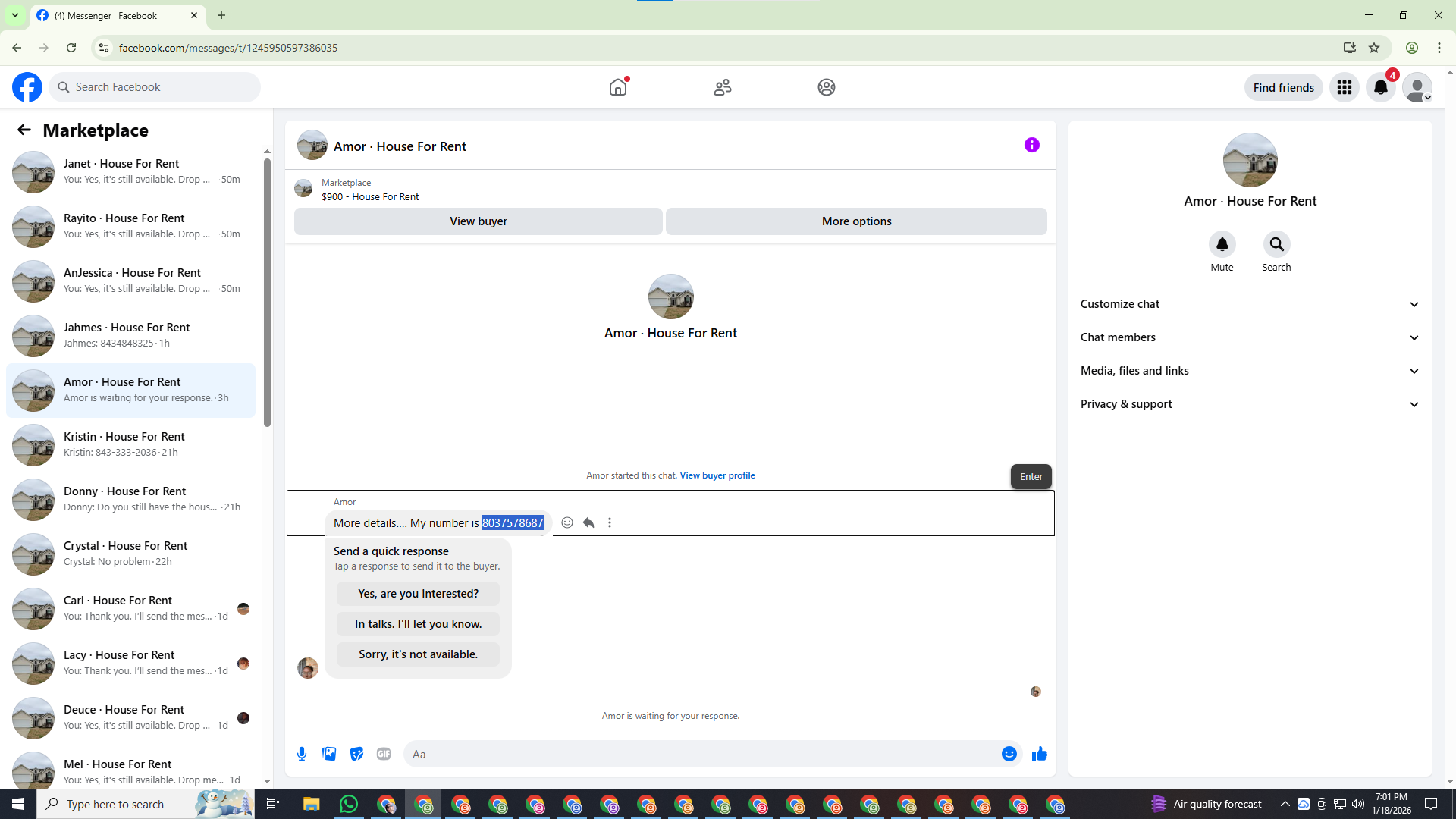Image resolution: width=1456 pixels, height=819 pixels.
Task: Send a thumbs-up like
Action: [1039, 754]
